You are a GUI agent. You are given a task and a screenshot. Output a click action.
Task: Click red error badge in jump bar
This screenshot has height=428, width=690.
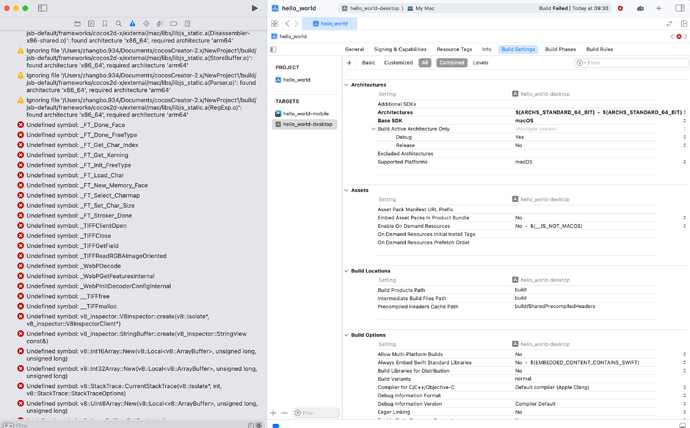click(679, 37)
